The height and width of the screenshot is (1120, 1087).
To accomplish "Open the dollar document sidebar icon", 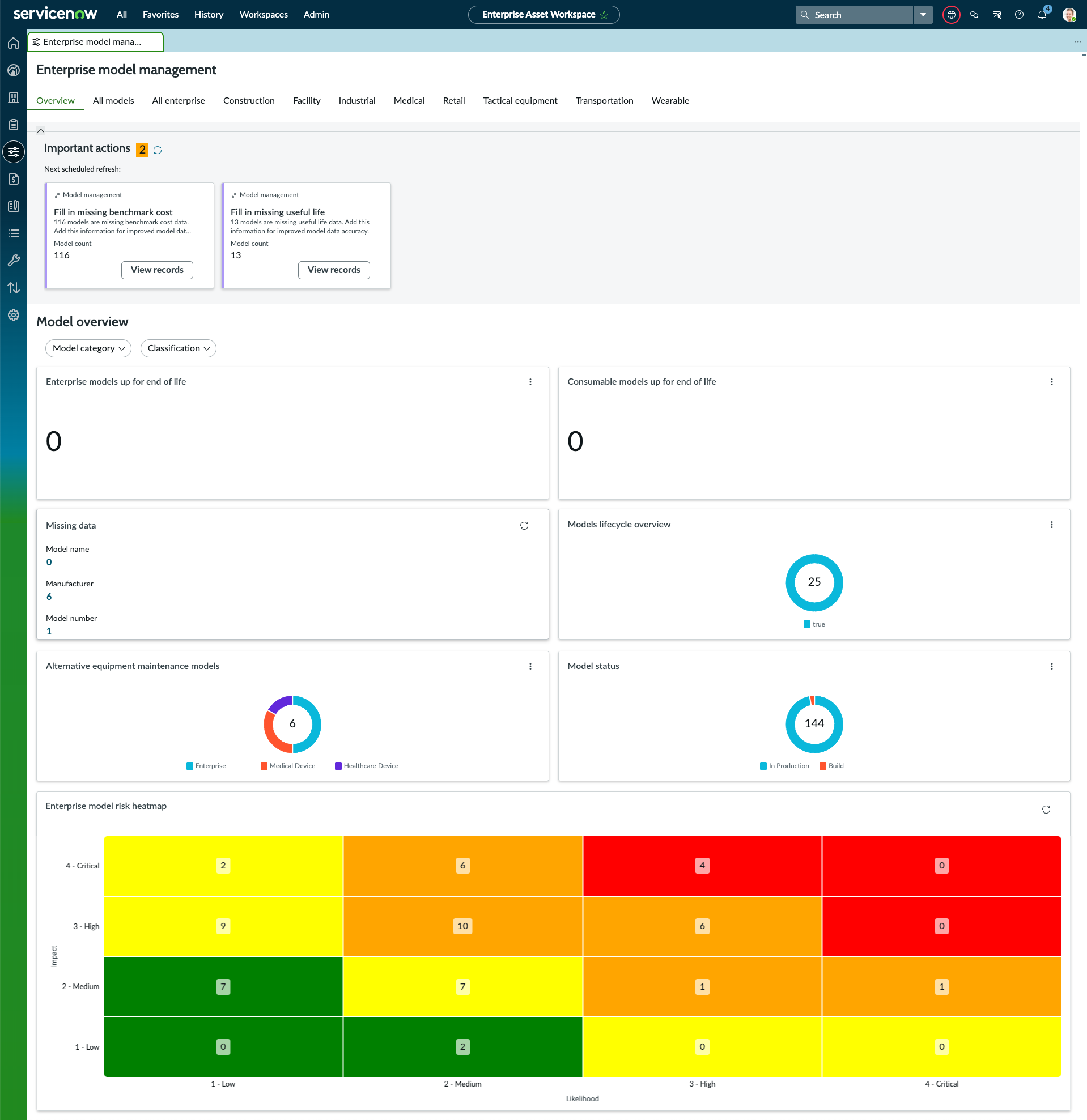I will (x=14, y=179).
